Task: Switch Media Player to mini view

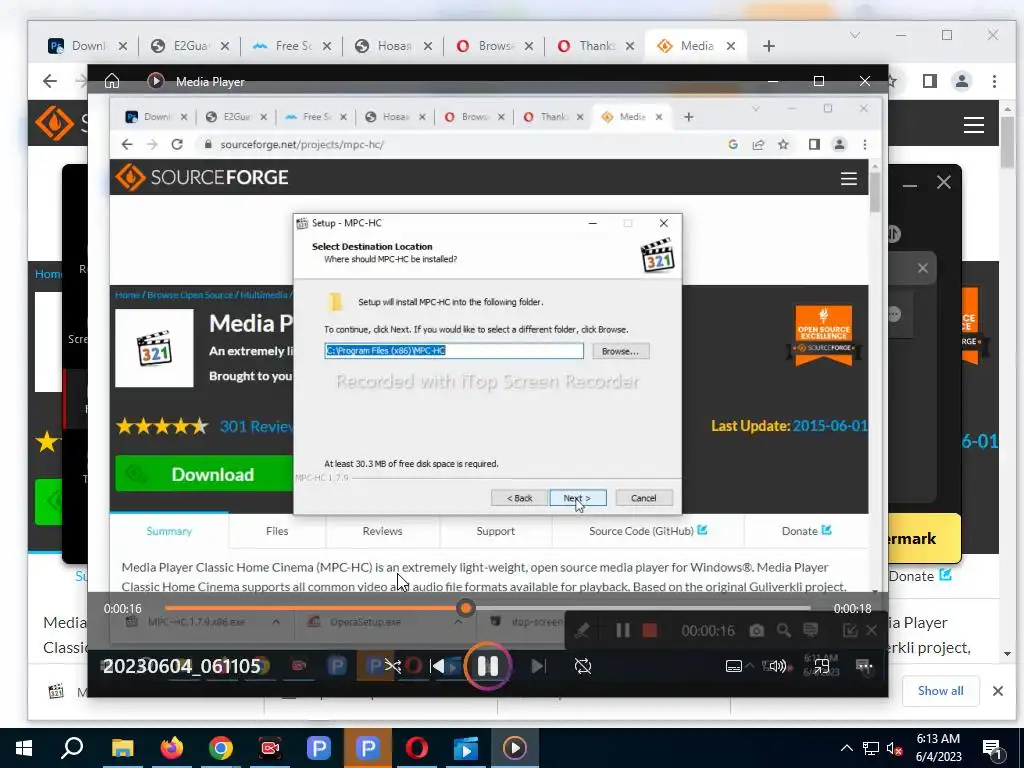Action: (x=821, y=666)
